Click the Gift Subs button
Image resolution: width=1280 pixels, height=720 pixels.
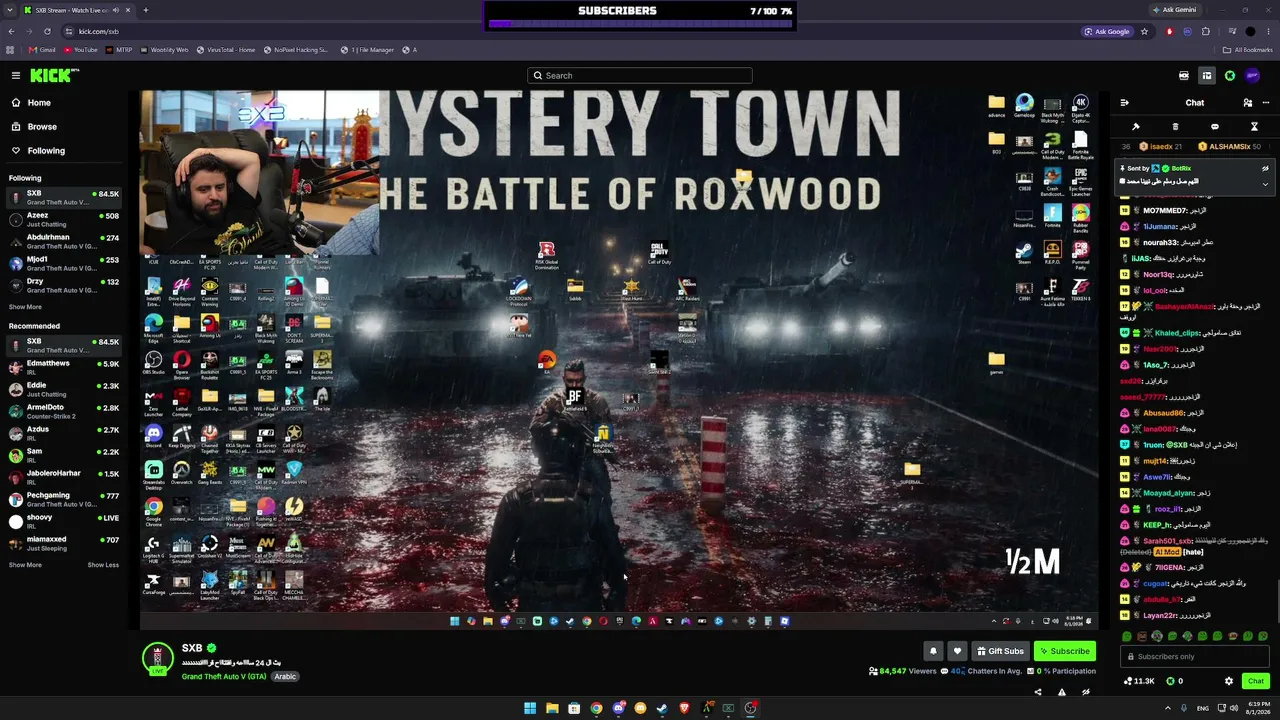point(1000,651)
